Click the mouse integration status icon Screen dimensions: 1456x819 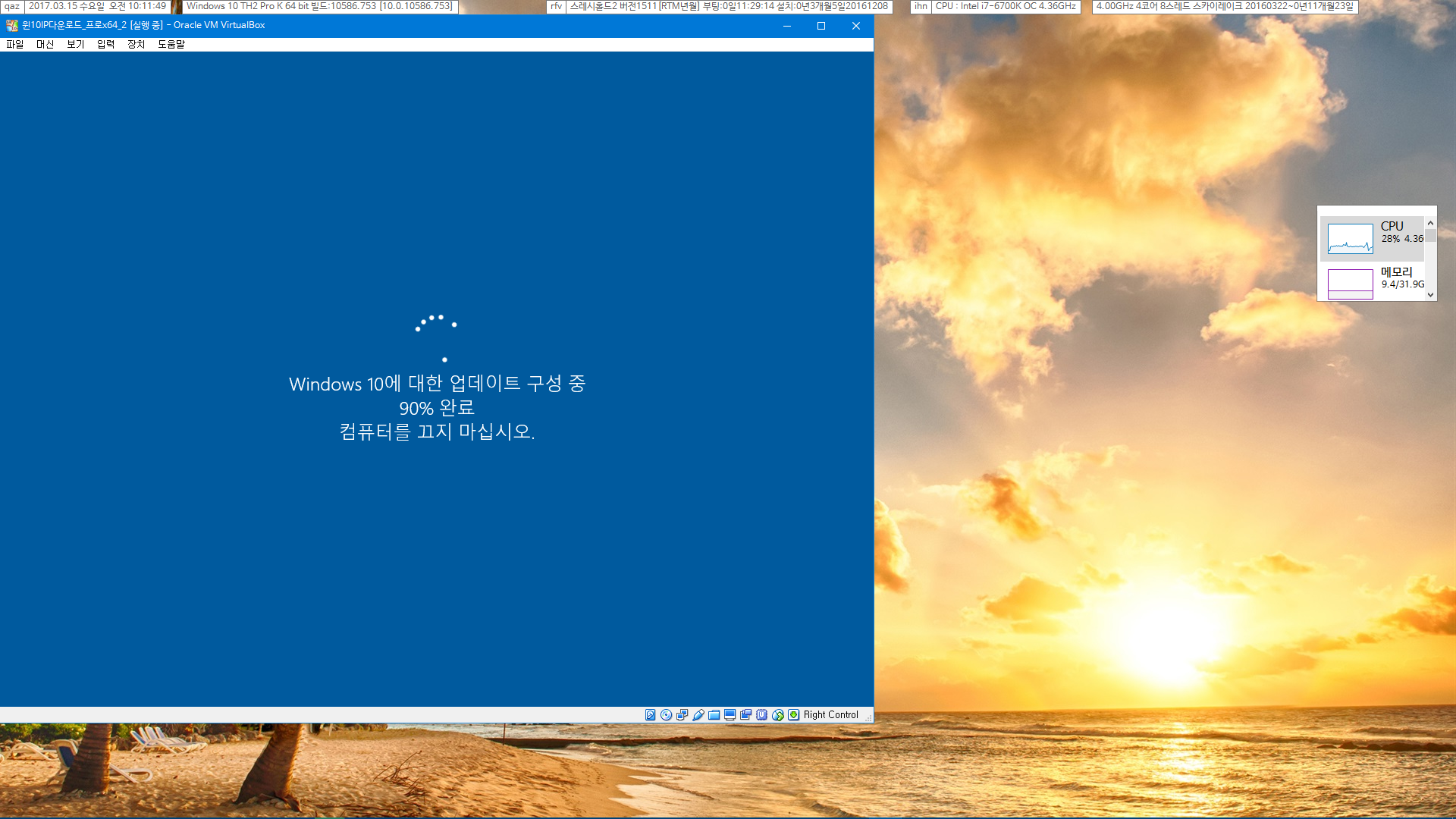click(x=777, y=715)
